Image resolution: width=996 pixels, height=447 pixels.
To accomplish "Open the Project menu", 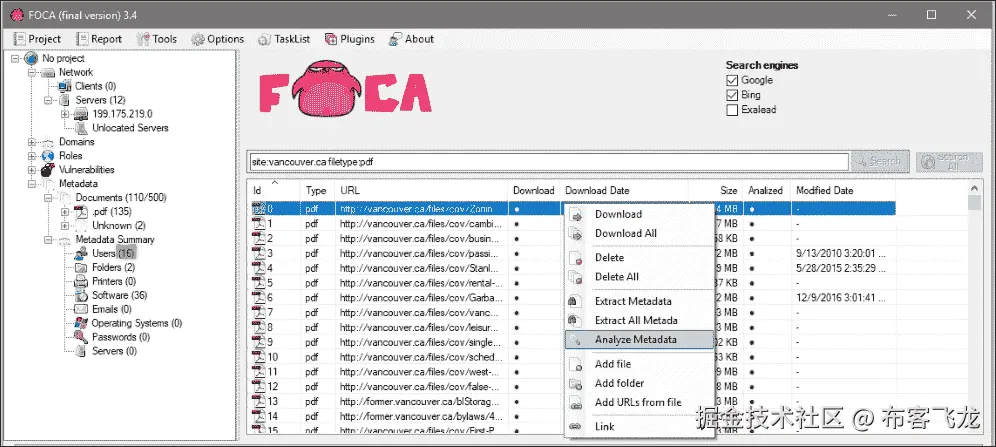I will [x=37, y=39].
